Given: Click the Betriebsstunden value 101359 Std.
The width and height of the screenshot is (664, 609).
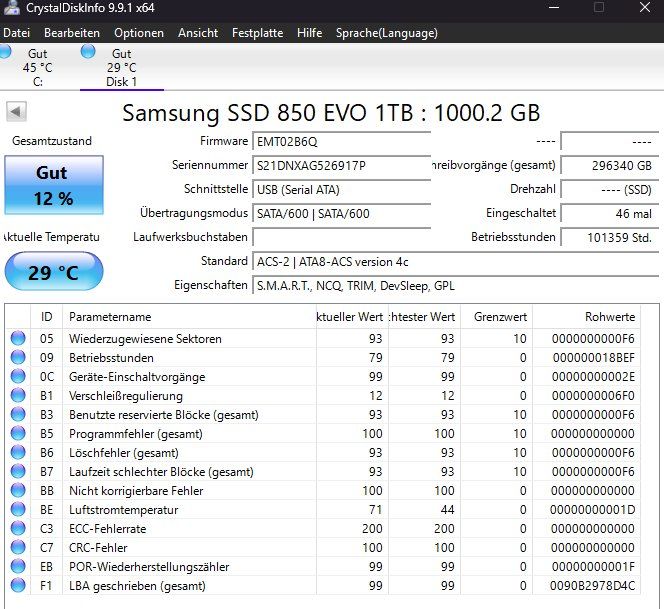Looking at the screenshot, I should [610, 237].
